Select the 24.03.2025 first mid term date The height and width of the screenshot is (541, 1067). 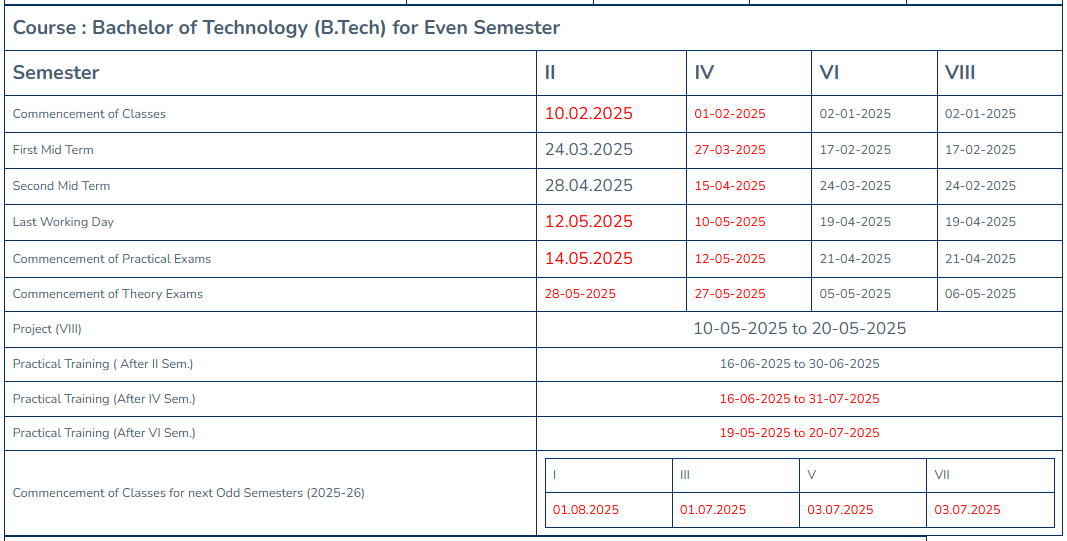(x=588, y=150)
